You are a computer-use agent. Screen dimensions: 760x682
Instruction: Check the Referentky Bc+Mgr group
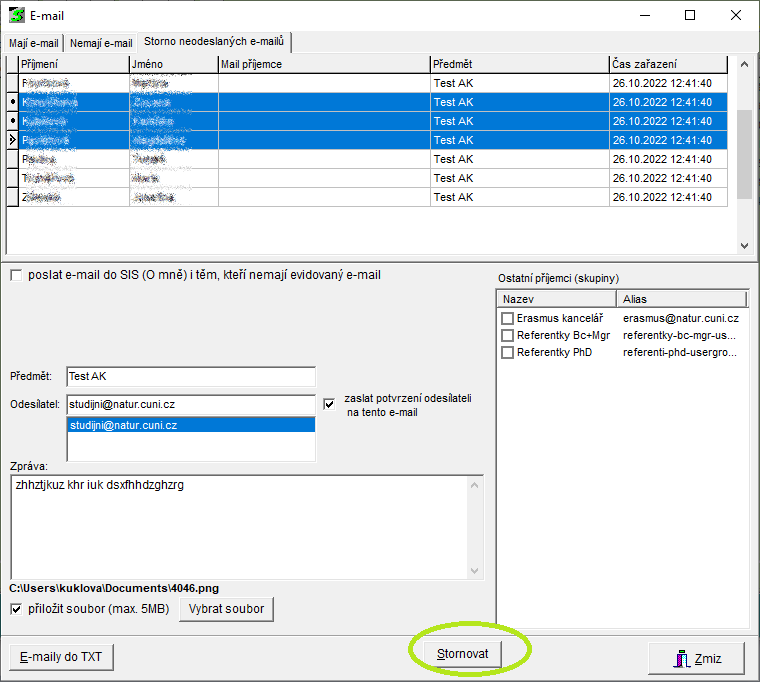(x=508, y=335)
